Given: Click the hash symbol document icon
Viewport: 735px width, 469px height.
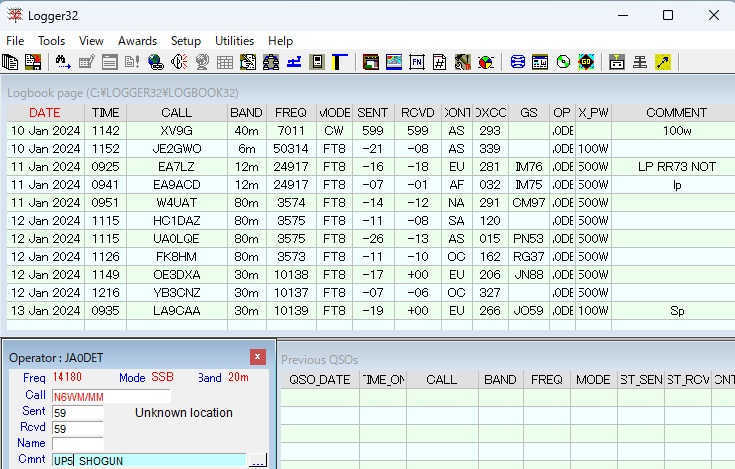Looking at the screenshot, I should [439, 62].
